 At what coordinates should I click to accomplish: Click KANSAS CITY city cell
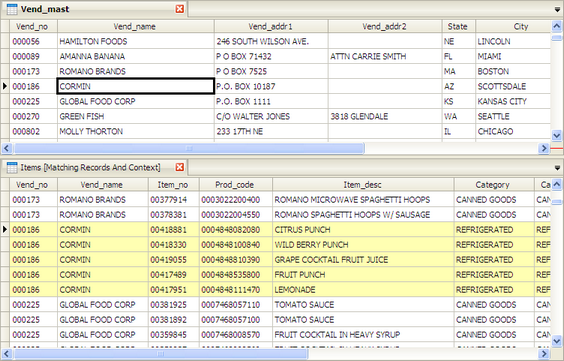tap(513, 101)
